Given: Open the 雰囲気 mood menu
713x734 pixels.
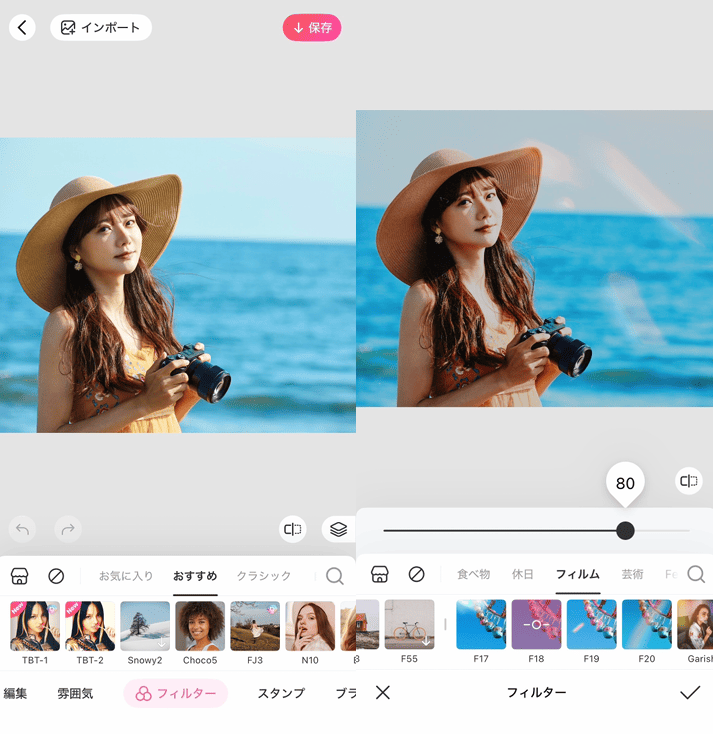Looking at the screenshot, I should (x=75, y=693).
